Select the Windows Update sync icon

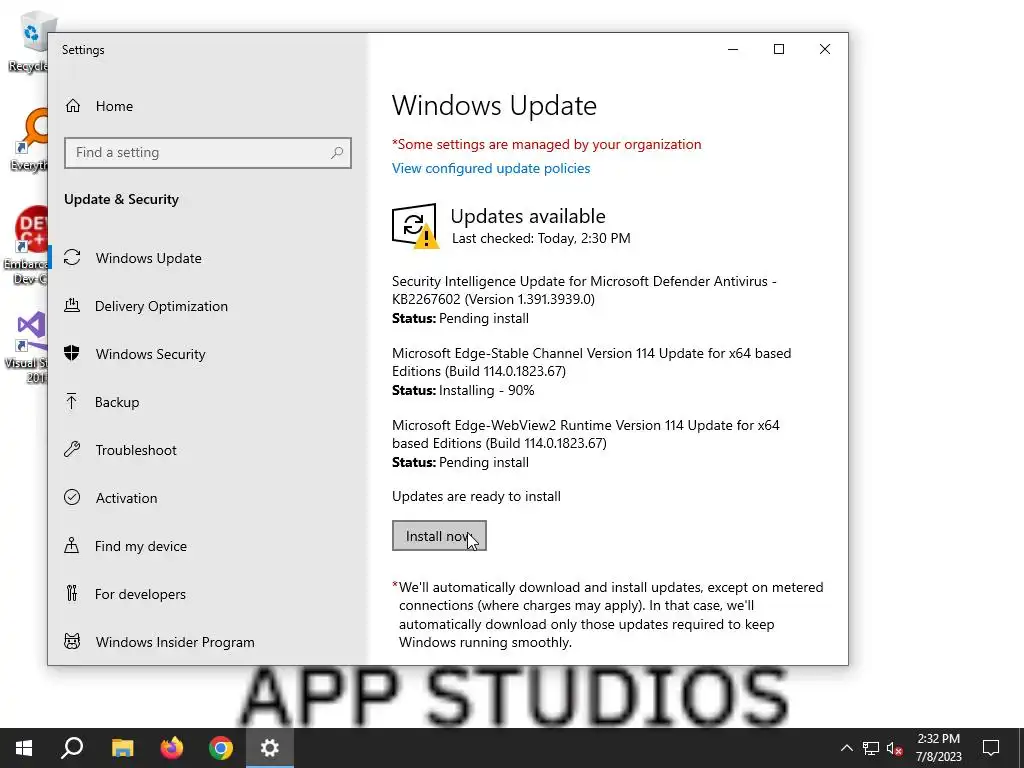click(72, 258)
